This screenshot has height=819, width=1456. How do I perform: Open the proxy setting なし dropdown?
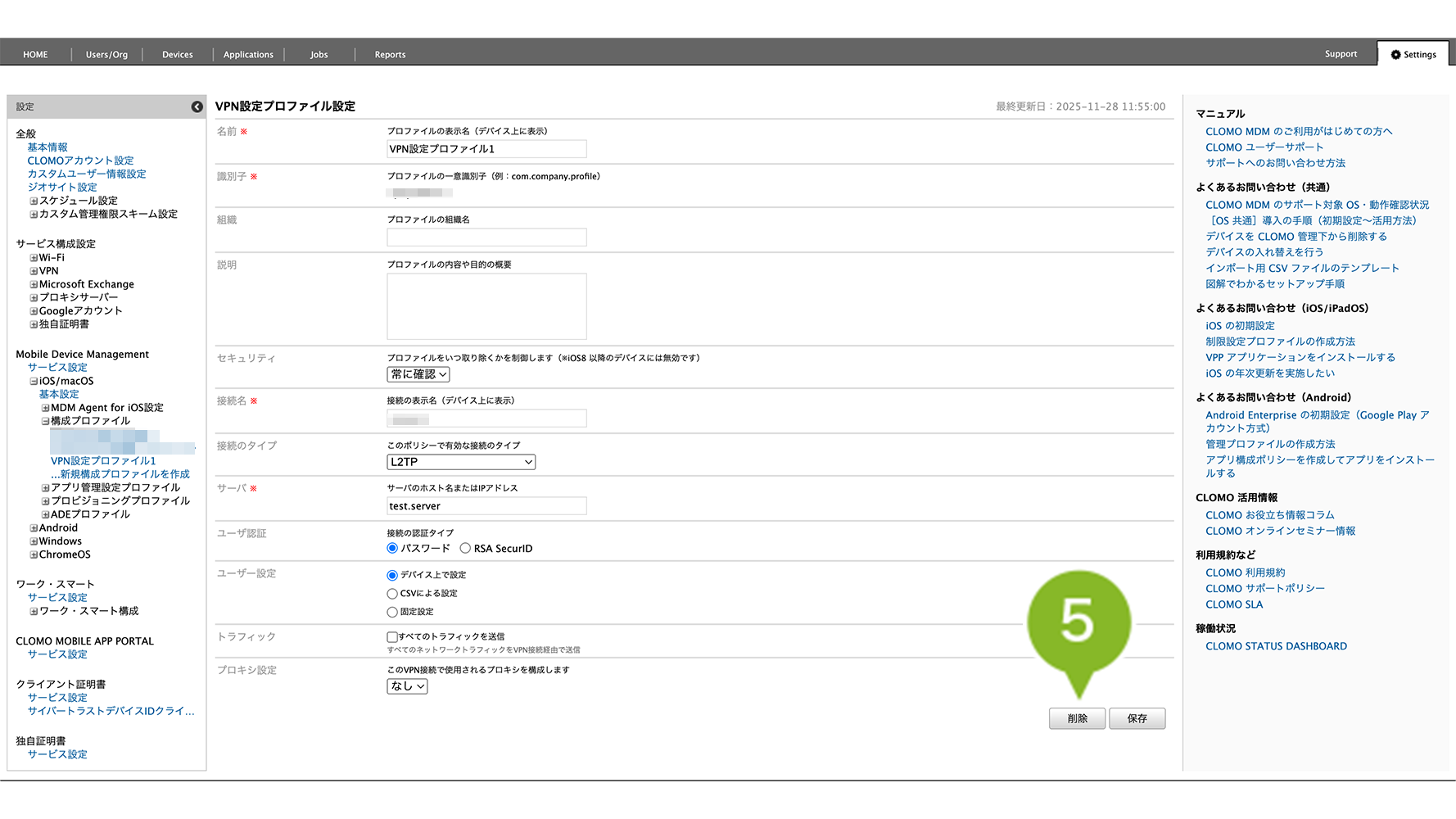pos(407,686)
